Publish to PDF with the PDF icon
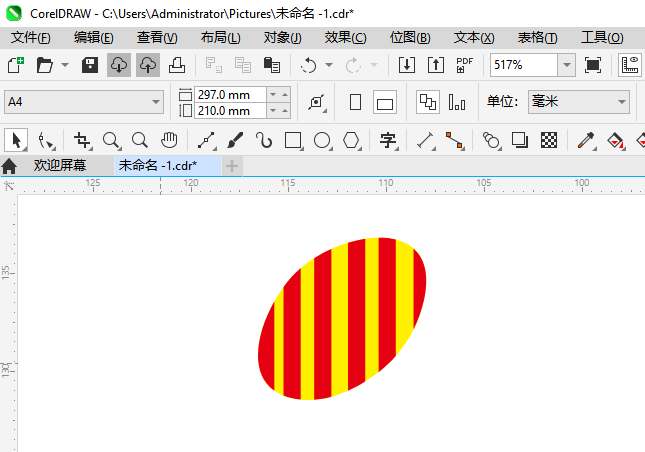The height and width of the screenshot is (452, 645). click(x=465, y=65)
